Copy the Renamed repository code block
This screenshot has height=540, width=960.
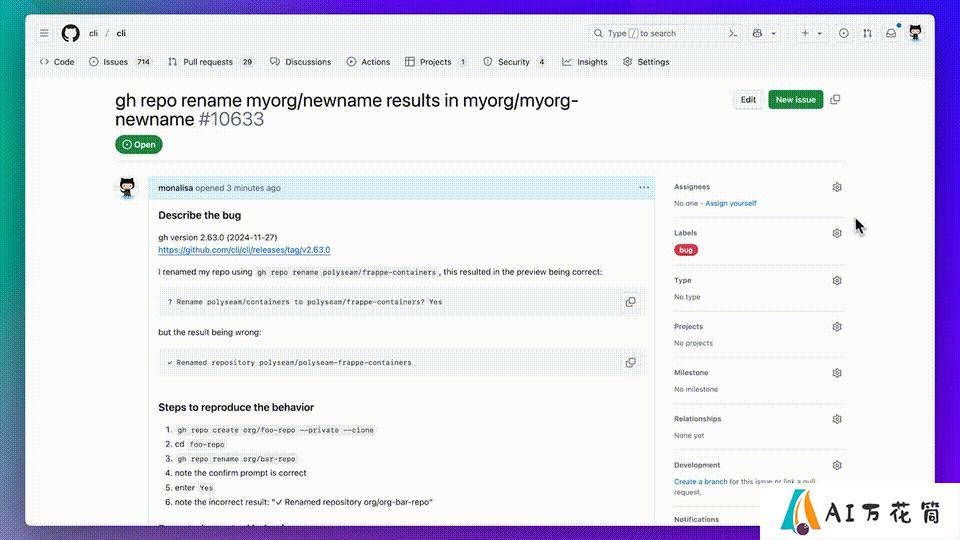coord(630,362)
